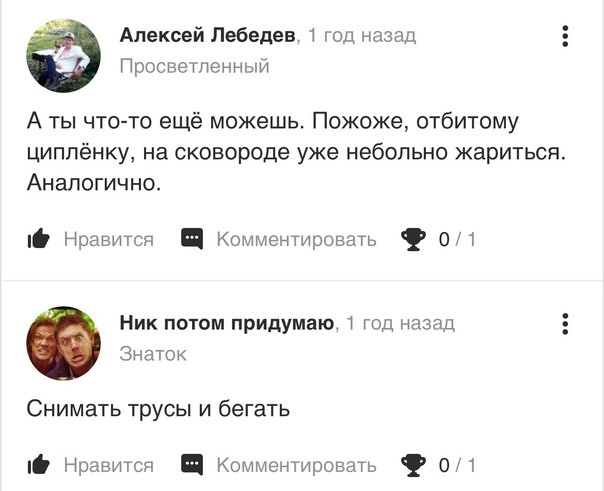Open the three-dot menu on Алексей Лебедев's answer
Screen dimensions: 604x491
[x=565, y=36]
